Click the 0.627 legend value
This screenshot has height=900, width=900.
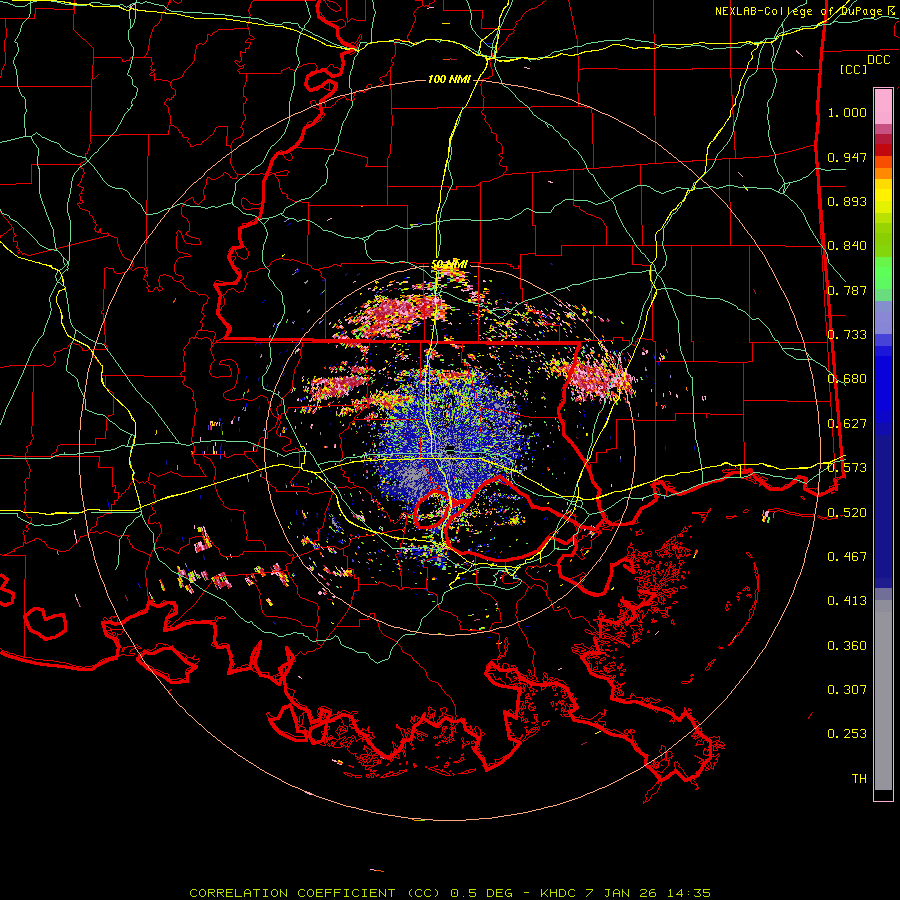pyautogui.click(x=847, y=424)
